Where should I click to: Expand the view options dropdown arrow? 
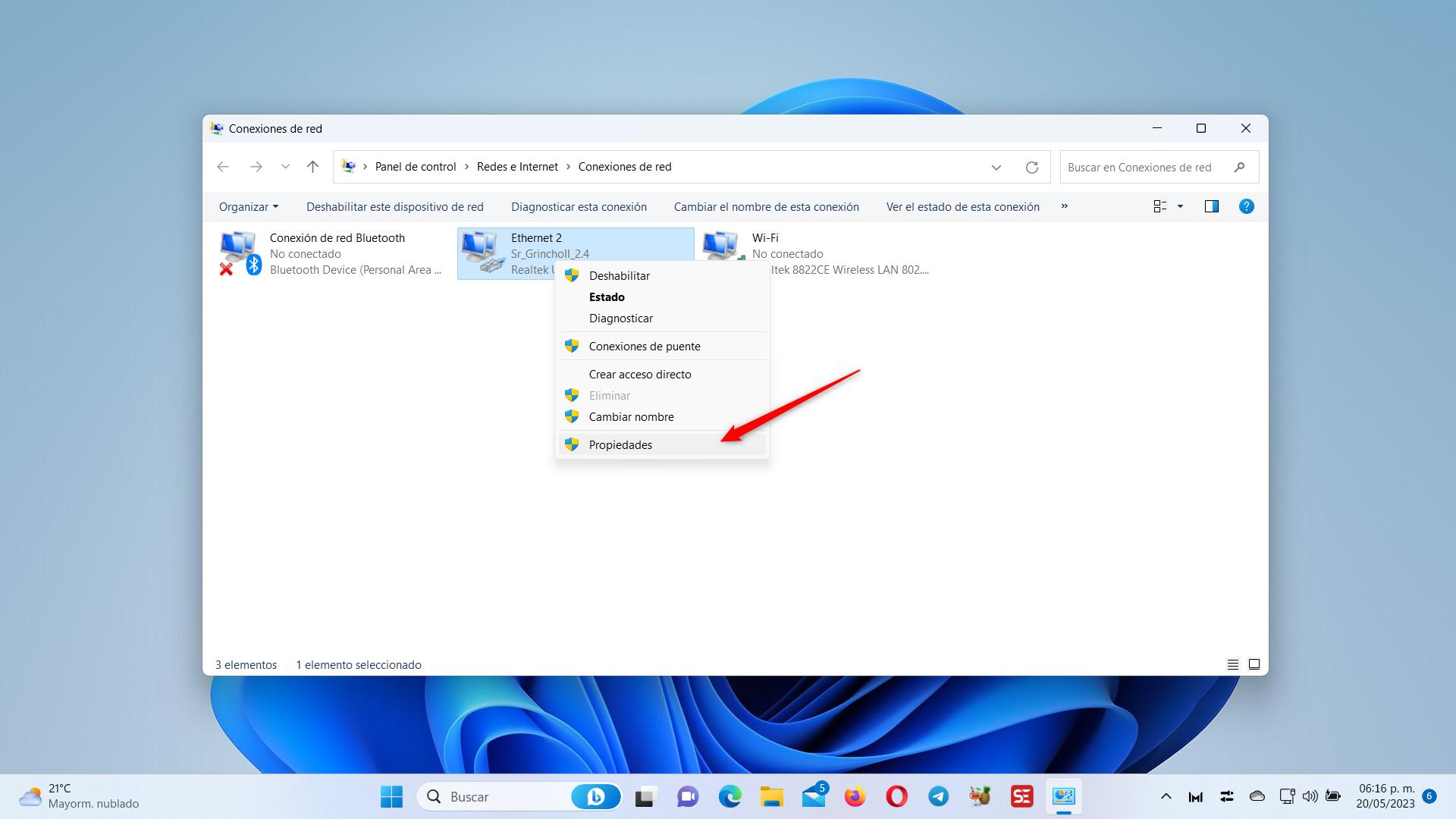pyautogui.click(x=1180, y=206)
